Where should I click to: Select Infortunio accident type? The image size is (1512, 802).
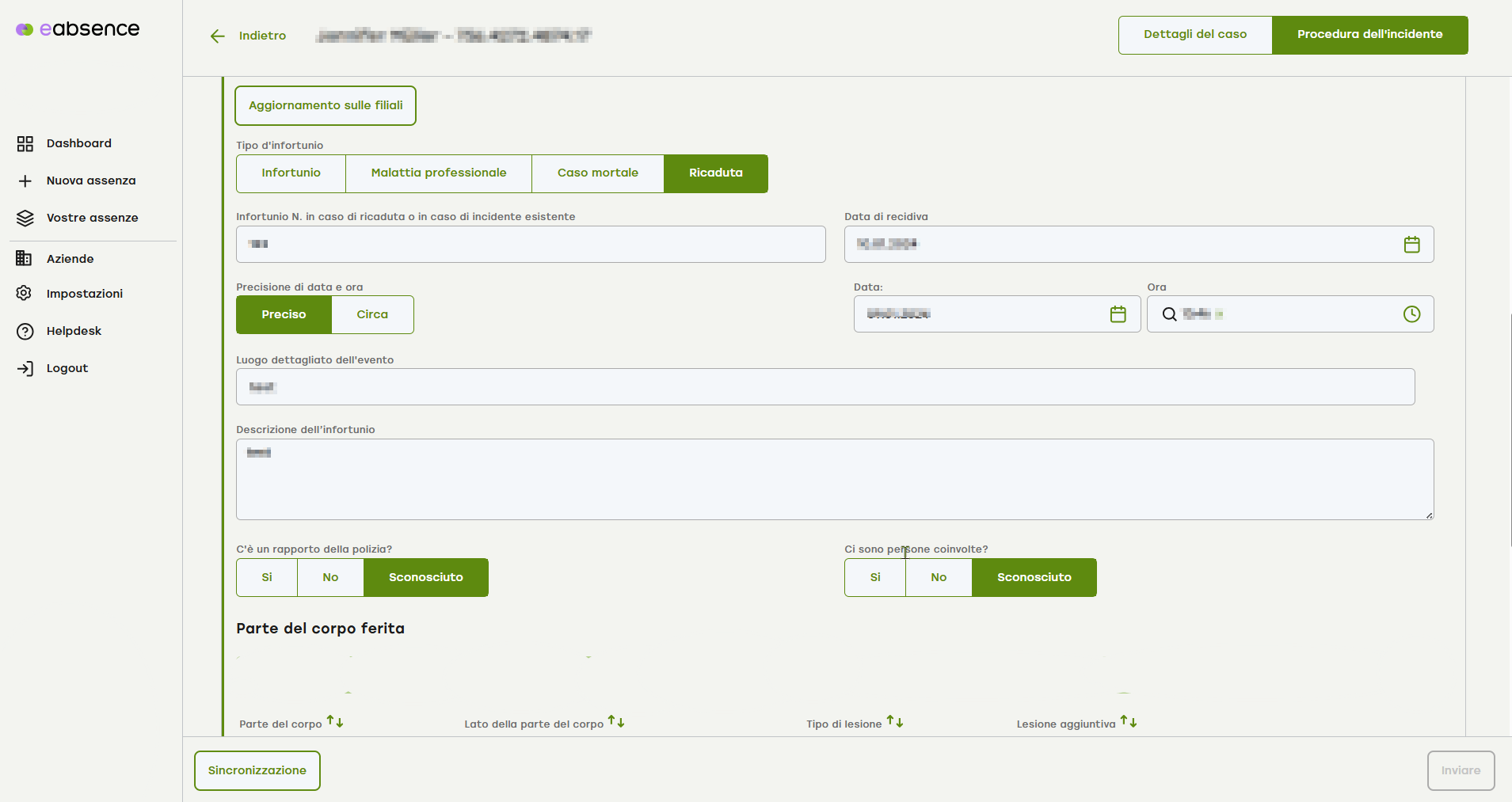(291, 173)
